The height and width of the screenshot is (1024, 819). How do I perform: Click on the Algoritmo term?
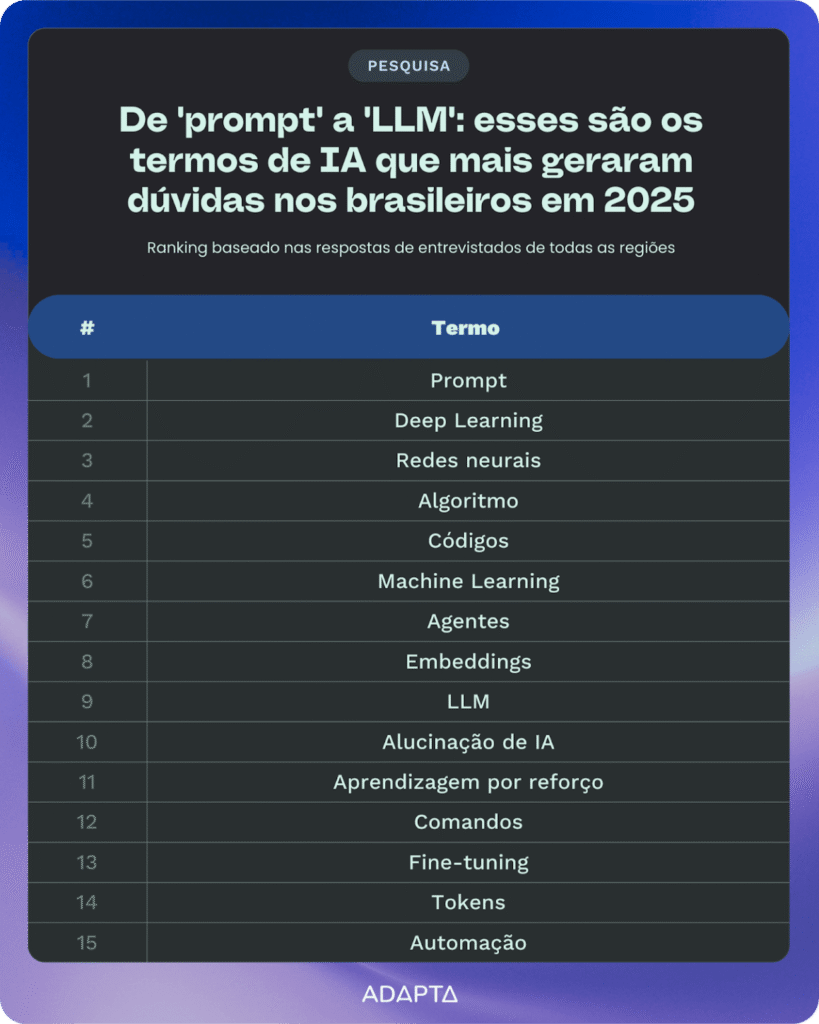click(468, 501)
